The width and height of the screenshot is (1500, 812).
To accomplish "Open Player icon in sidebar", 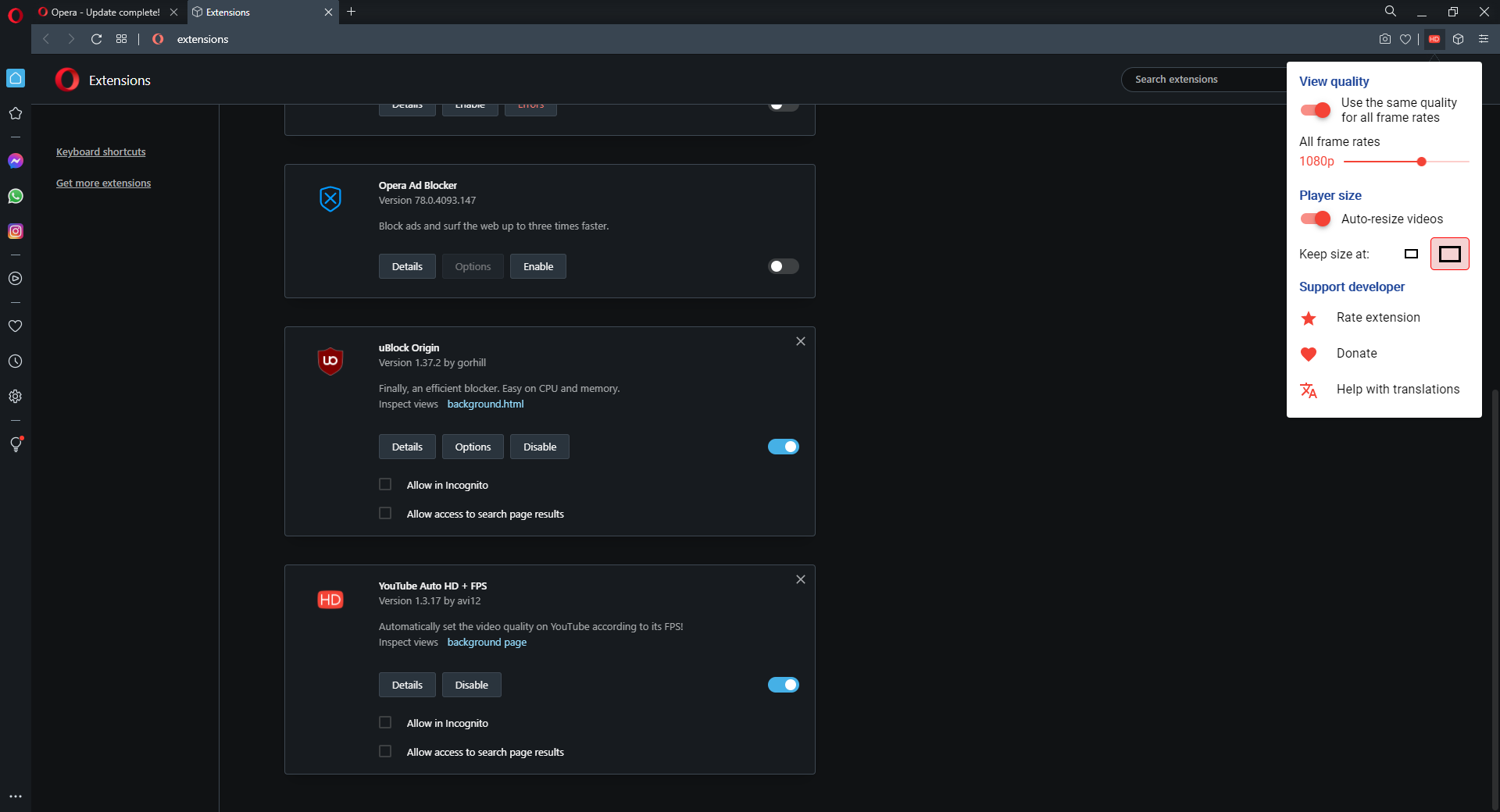I will [x=16, y=279].
